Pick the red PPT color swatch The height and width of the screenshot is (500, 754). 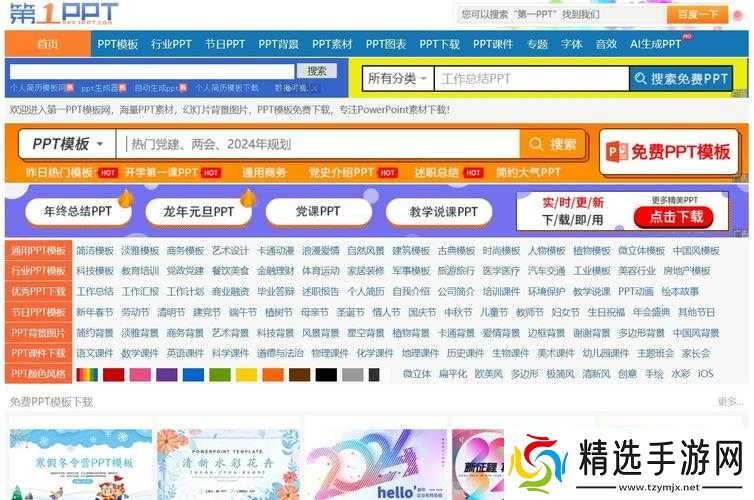[113, 375]
